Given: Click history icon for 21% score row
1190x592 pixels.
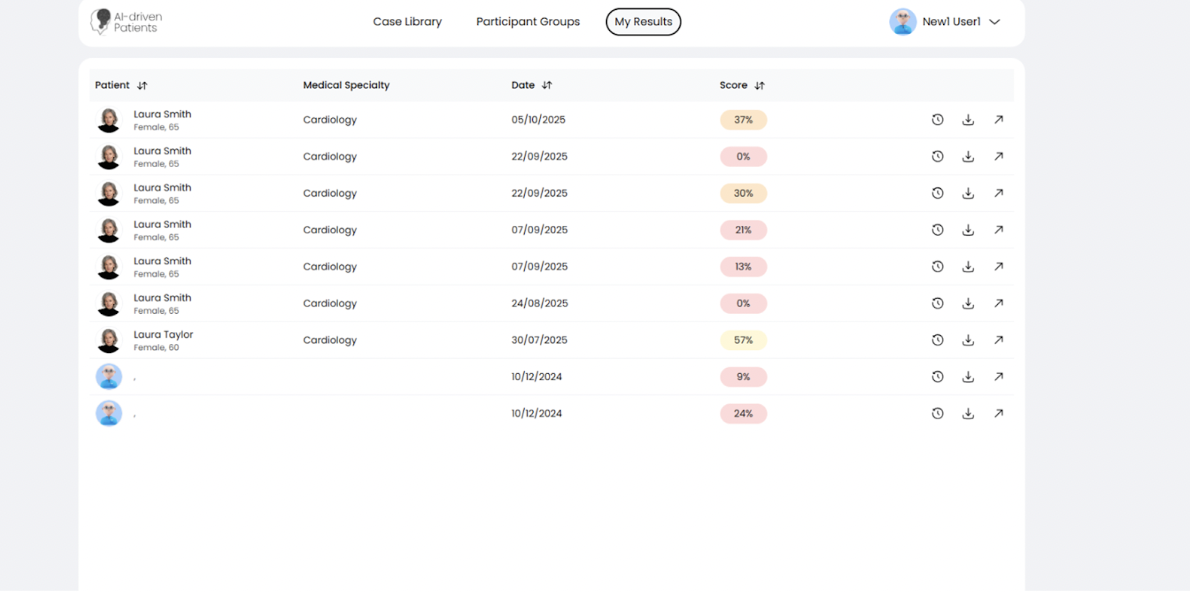Looking at the screenshot, I should pos(937,230).
